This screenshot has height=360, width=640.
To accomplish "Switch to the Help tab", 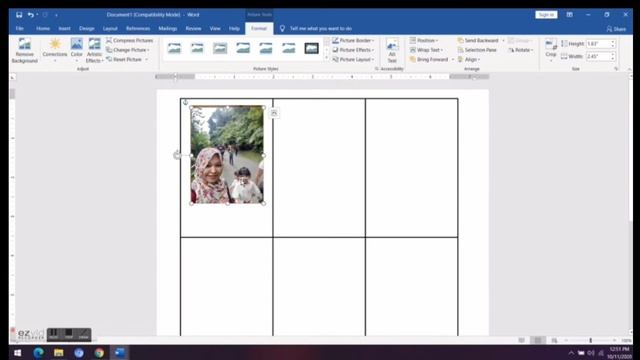I will coord(234,29).
